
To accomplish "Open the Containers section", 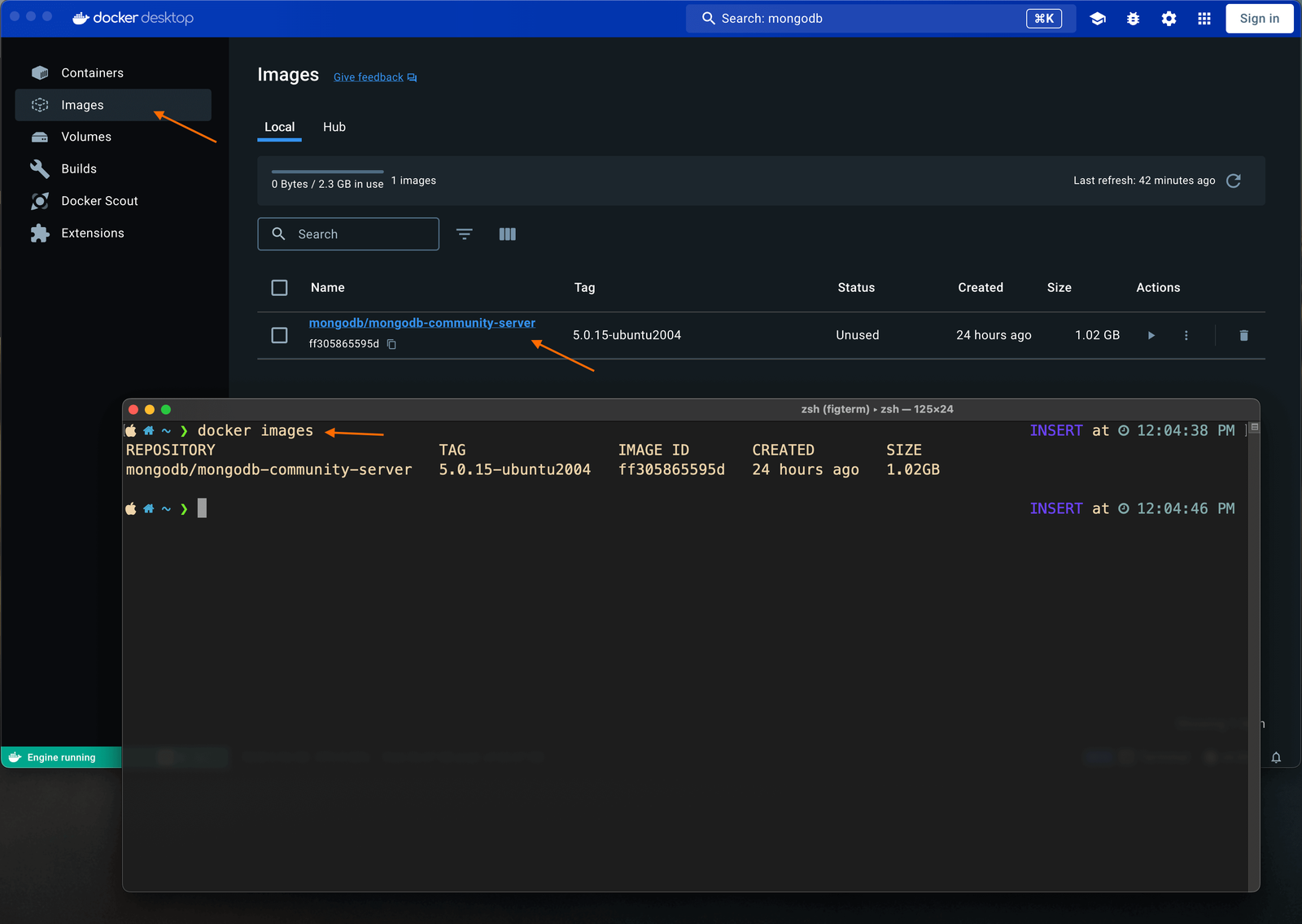I will click(x=90, y=72).
